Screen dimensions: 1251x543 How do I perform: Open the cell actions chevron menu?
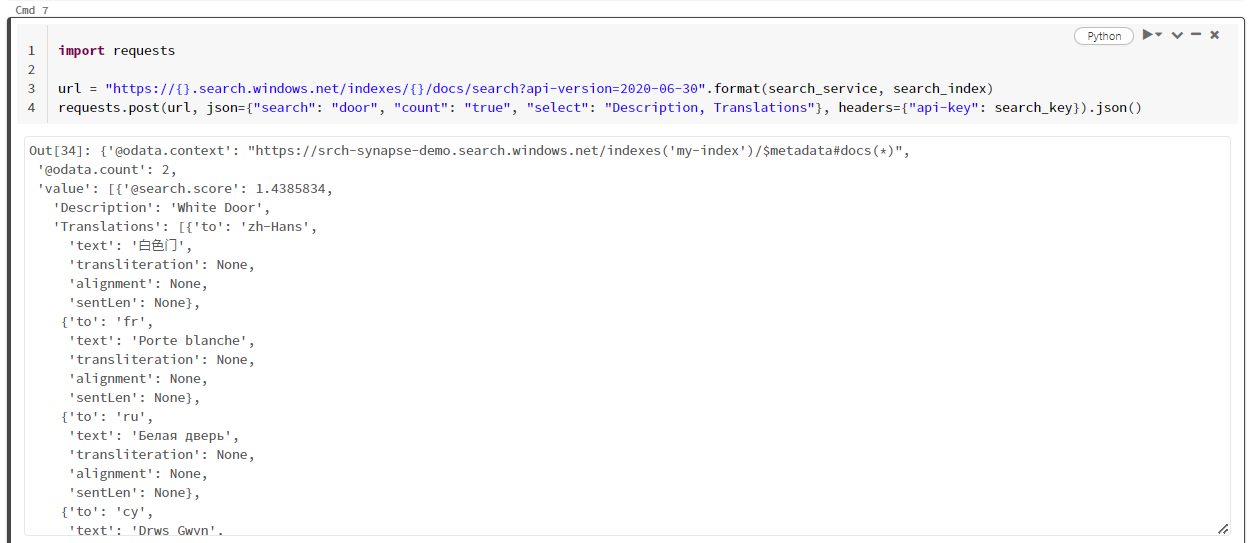pos(1177,35)
